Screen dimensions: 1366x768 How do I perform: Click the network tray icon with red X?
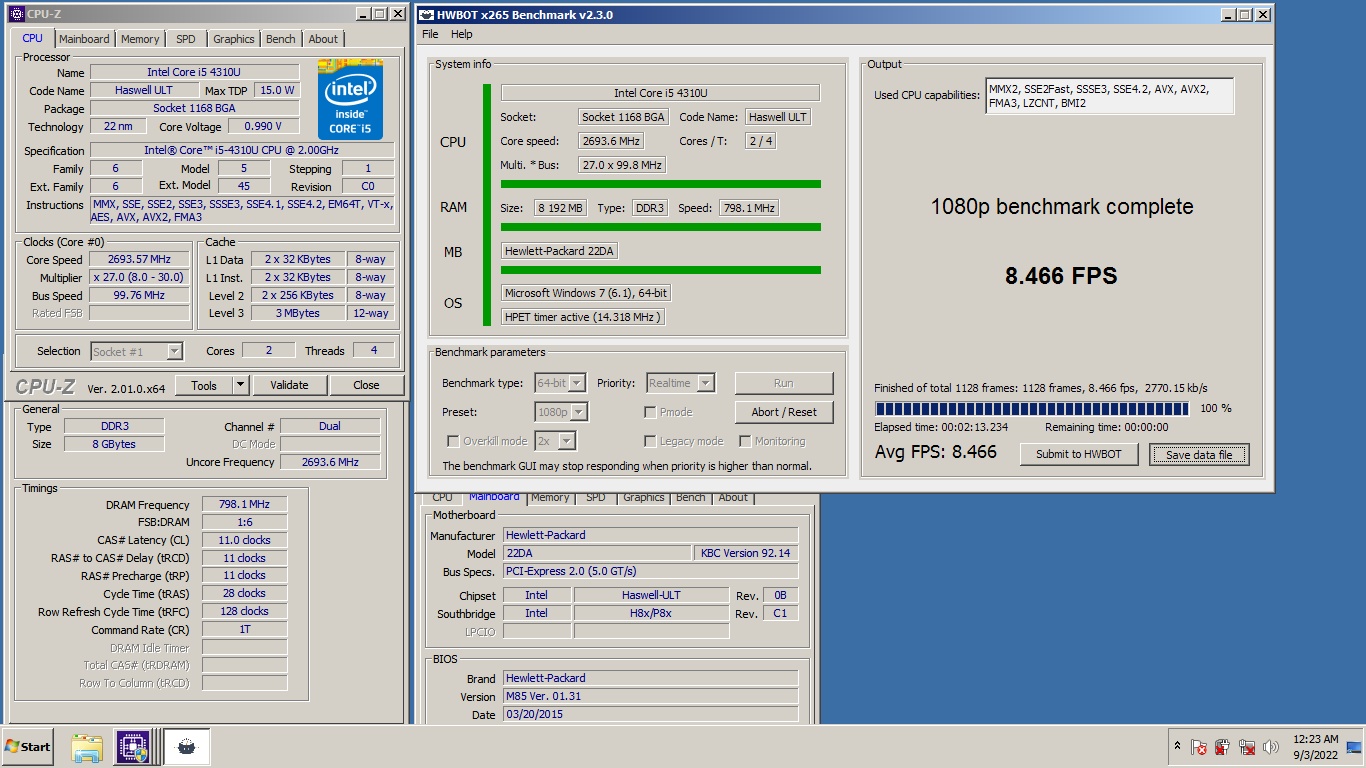(1247, 747)
